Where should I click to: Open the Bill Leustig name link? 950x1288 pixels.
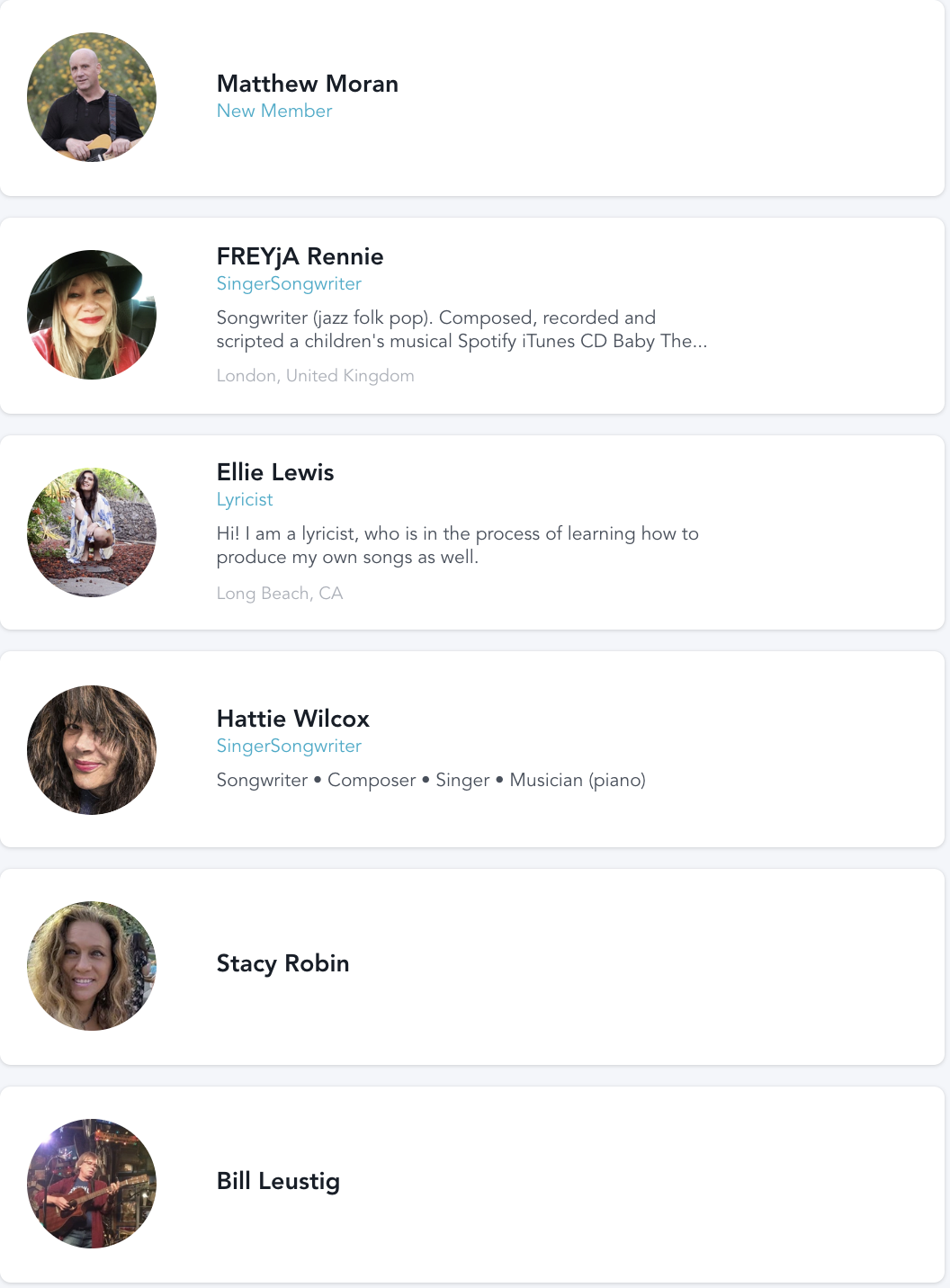pos(278,1181)
